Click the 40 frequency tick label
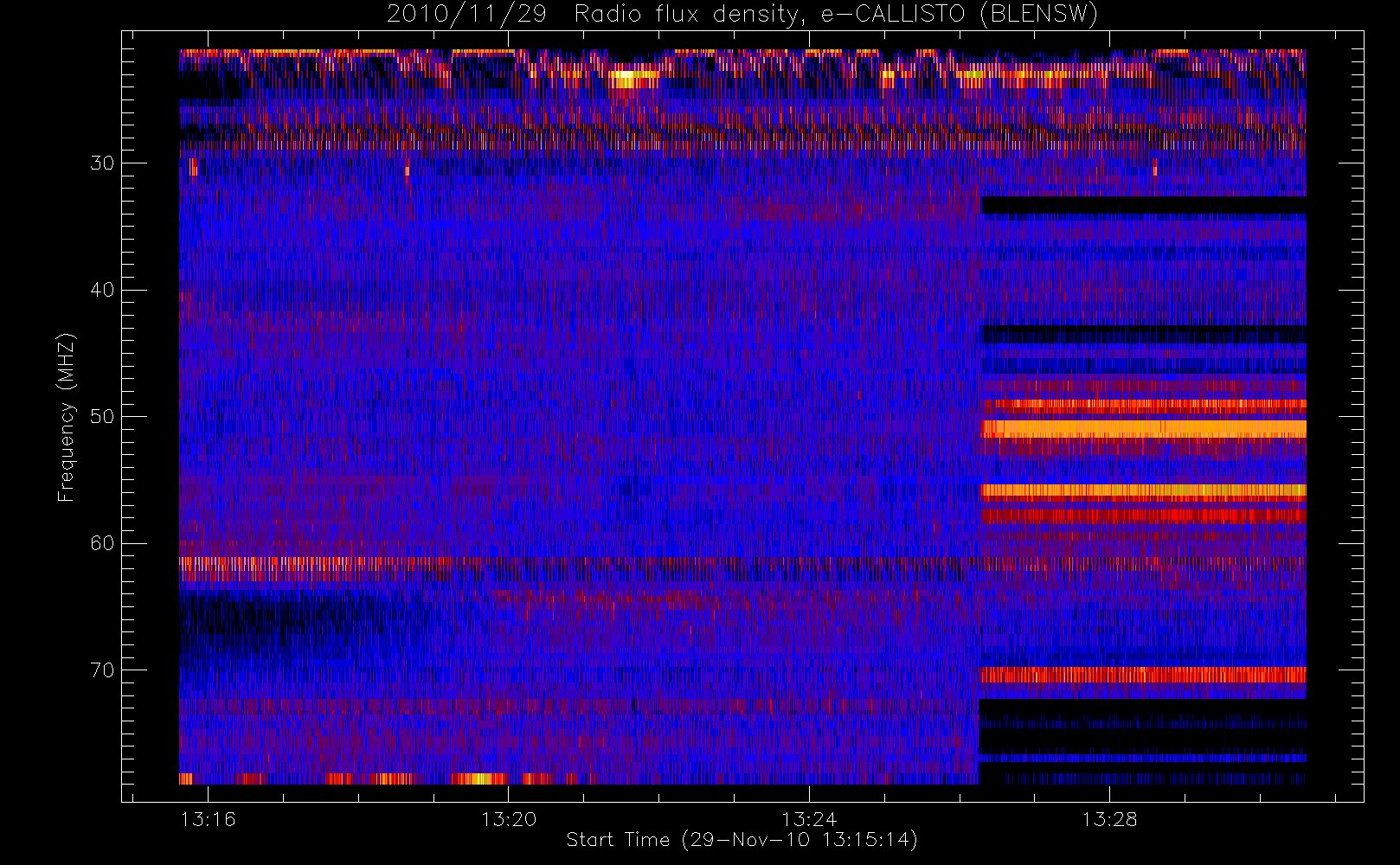 (102, 290)
